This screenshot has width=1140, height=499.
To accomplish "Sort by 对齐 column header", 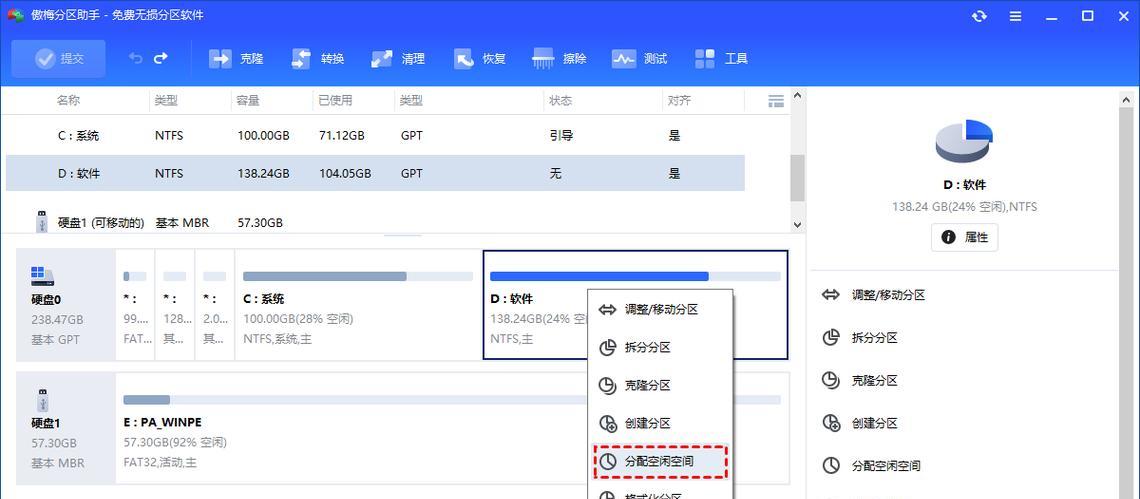I will coord(679,100).
